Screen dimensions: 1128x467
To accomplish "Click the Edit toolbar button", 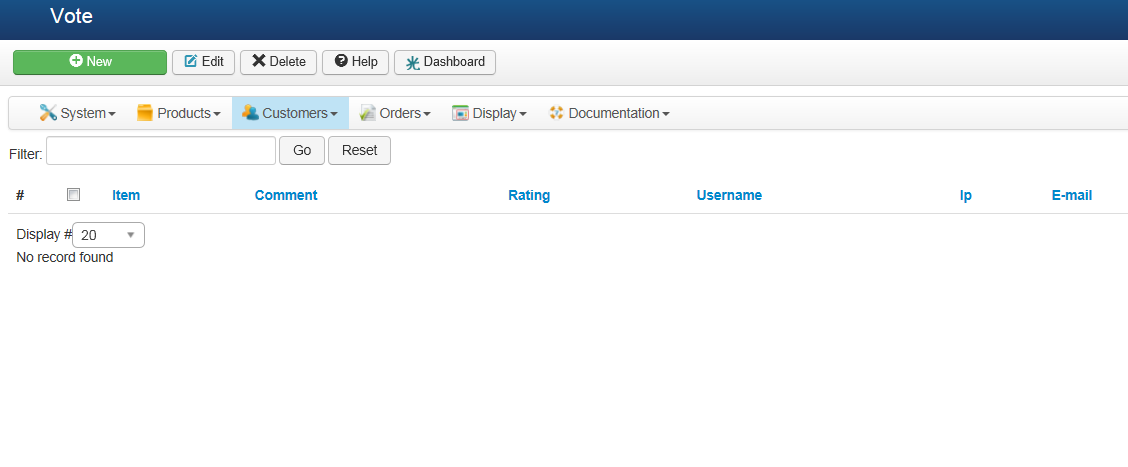I will pyautogui.click(x=204, y=62).
